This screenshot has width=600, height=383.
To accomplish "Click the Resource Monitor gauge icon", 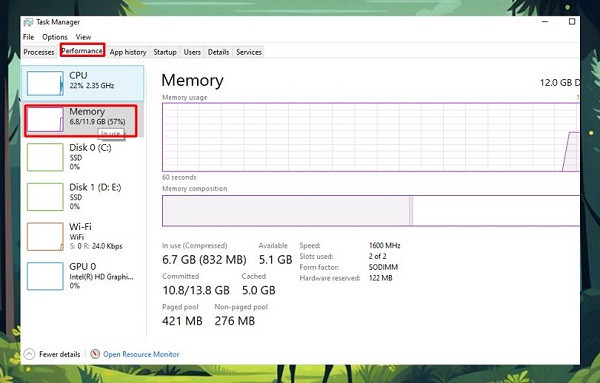I will click(x=95, y=354).
